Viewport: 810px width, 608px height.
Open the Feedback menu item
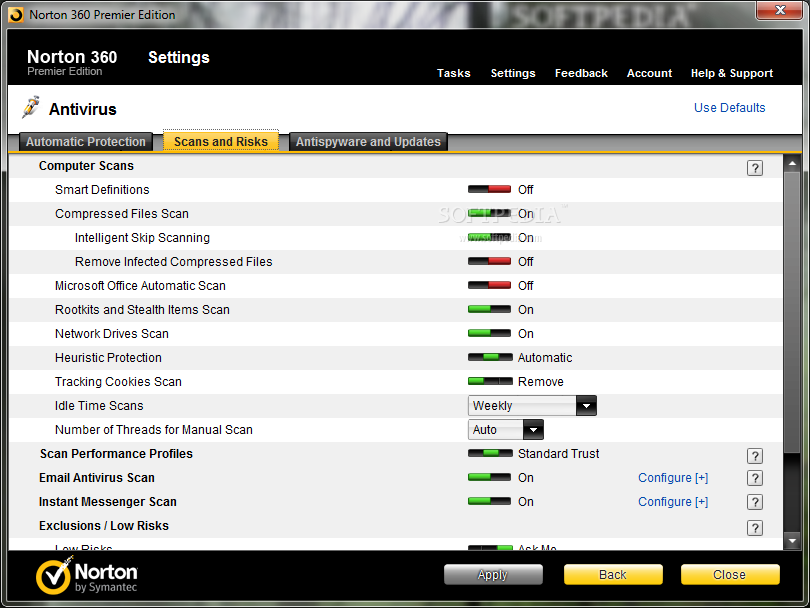[x=581, y=73]
